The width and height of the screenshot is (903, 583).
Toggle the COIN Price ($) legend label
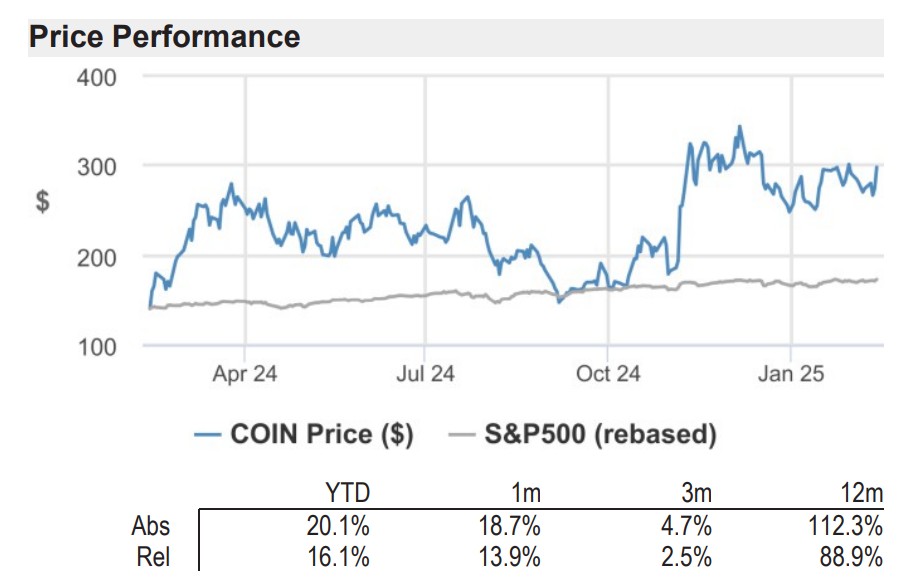pyautogui.click(x=321, y=434)
